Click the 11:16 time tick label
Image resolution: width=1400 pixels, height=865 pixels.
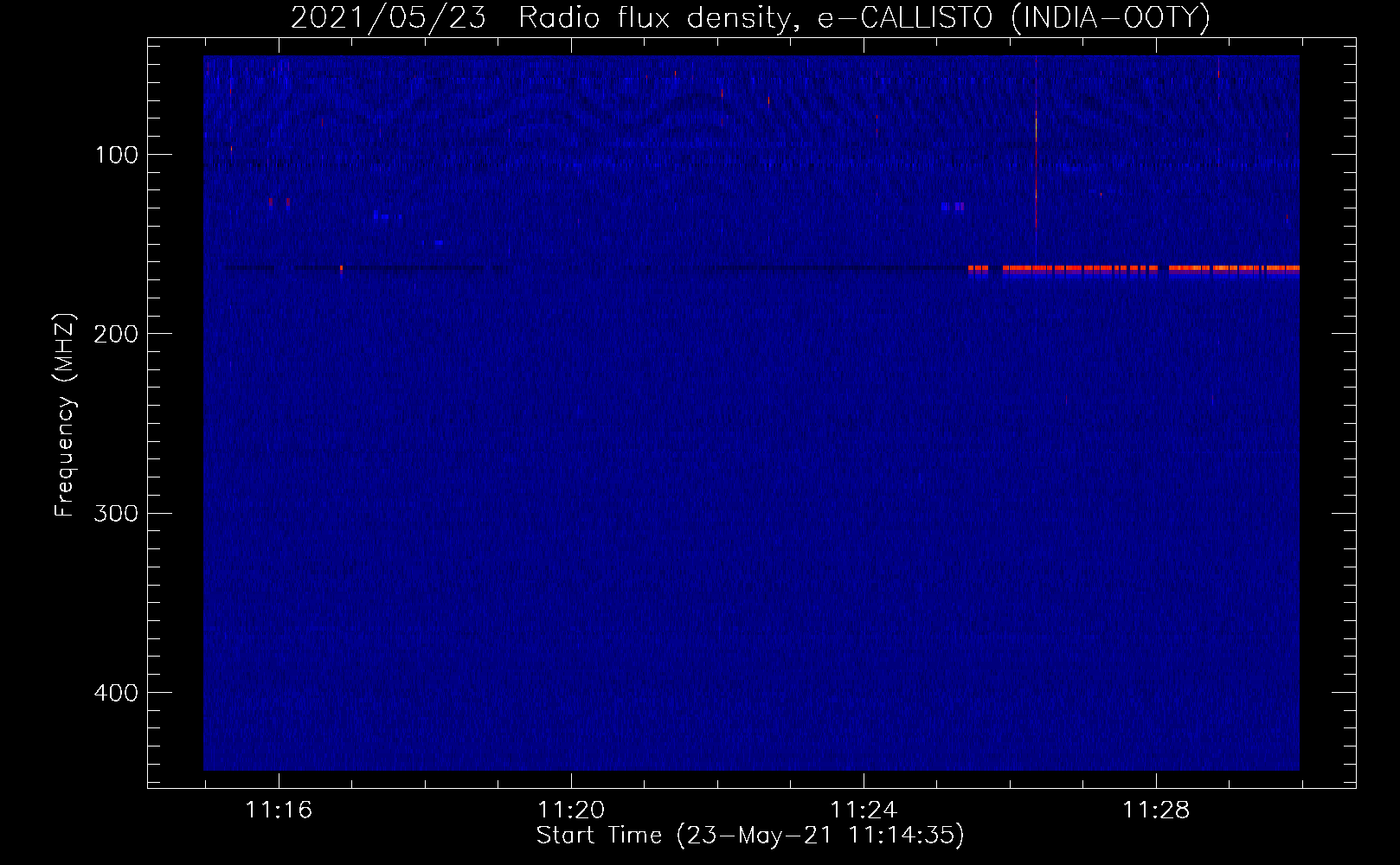[279, 811]
